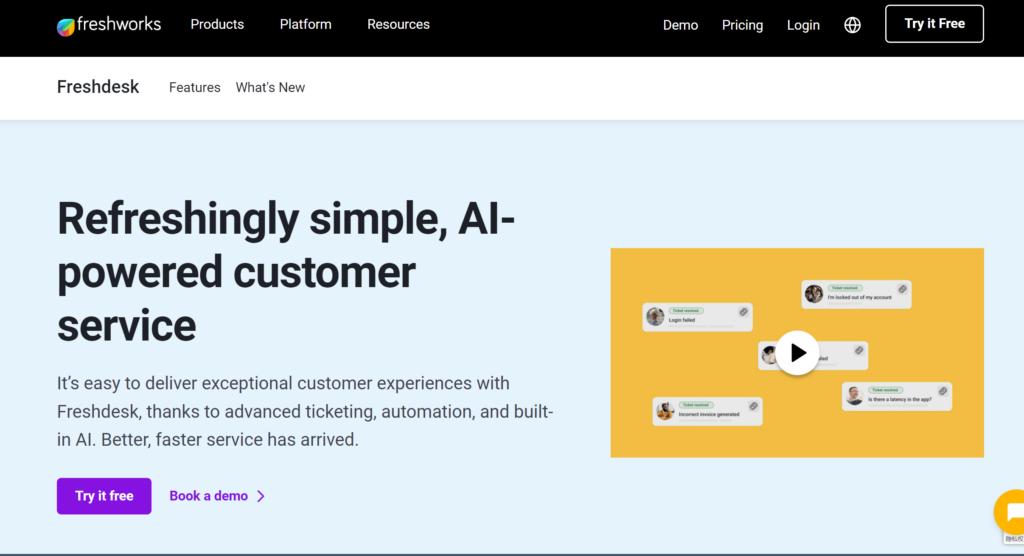Image resolution: width=1024 pixels, height=556 pixels.
Task: Click the outlined Try it Free header button
Action: point(934,24)
